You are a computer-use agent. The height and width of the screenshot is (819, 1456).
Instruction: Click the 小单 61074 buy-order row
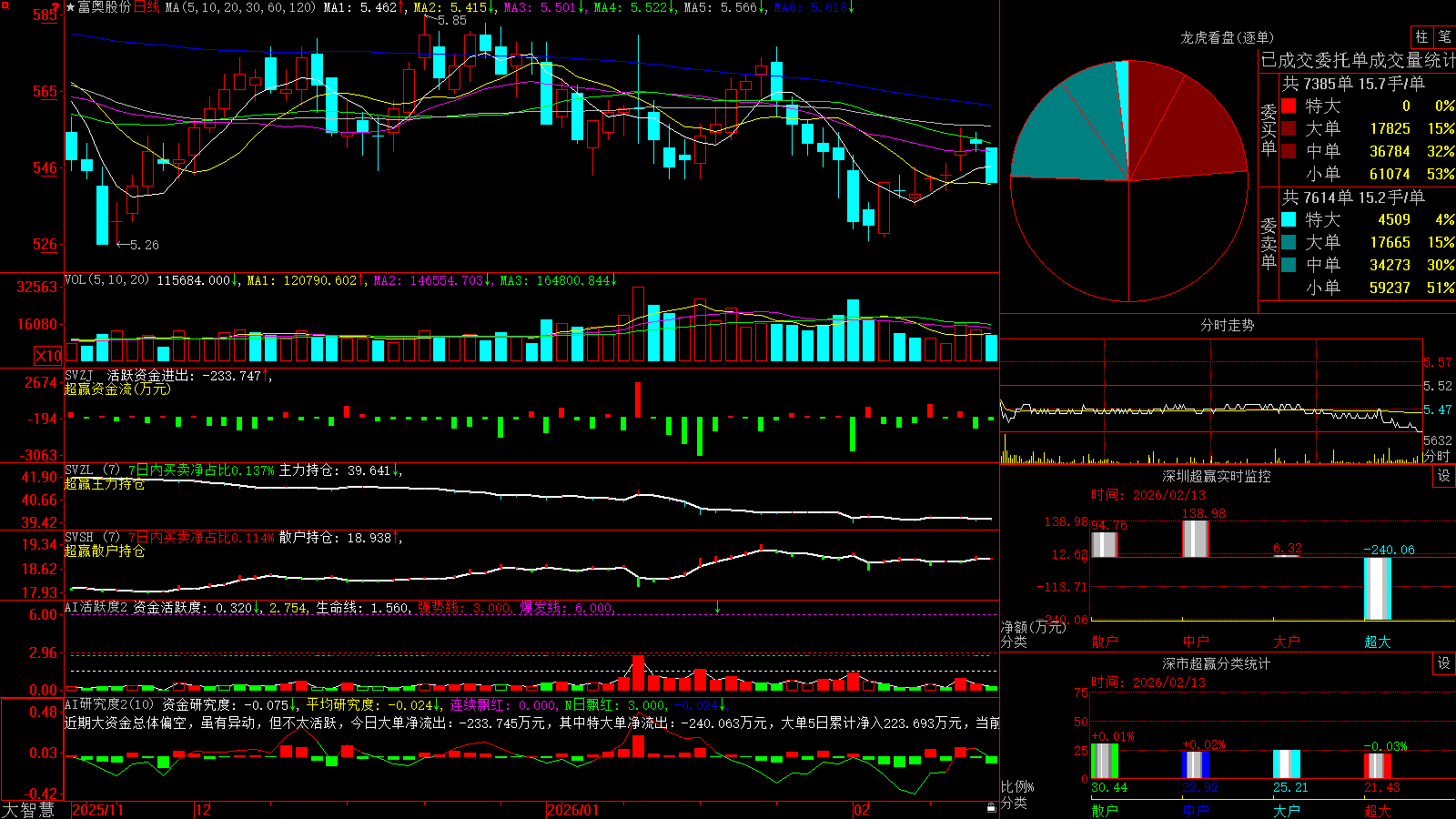coord(1368,174)
